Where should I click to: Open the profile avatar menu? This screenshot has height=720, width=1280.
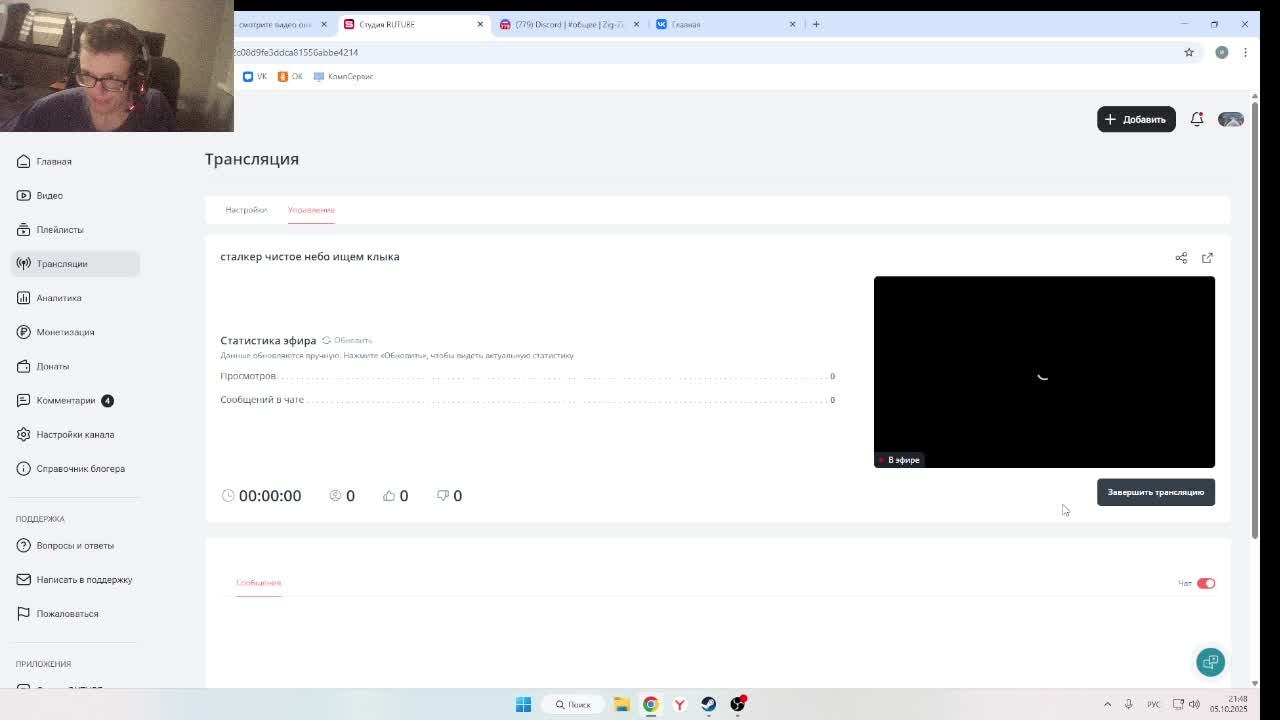[1231, 119]
